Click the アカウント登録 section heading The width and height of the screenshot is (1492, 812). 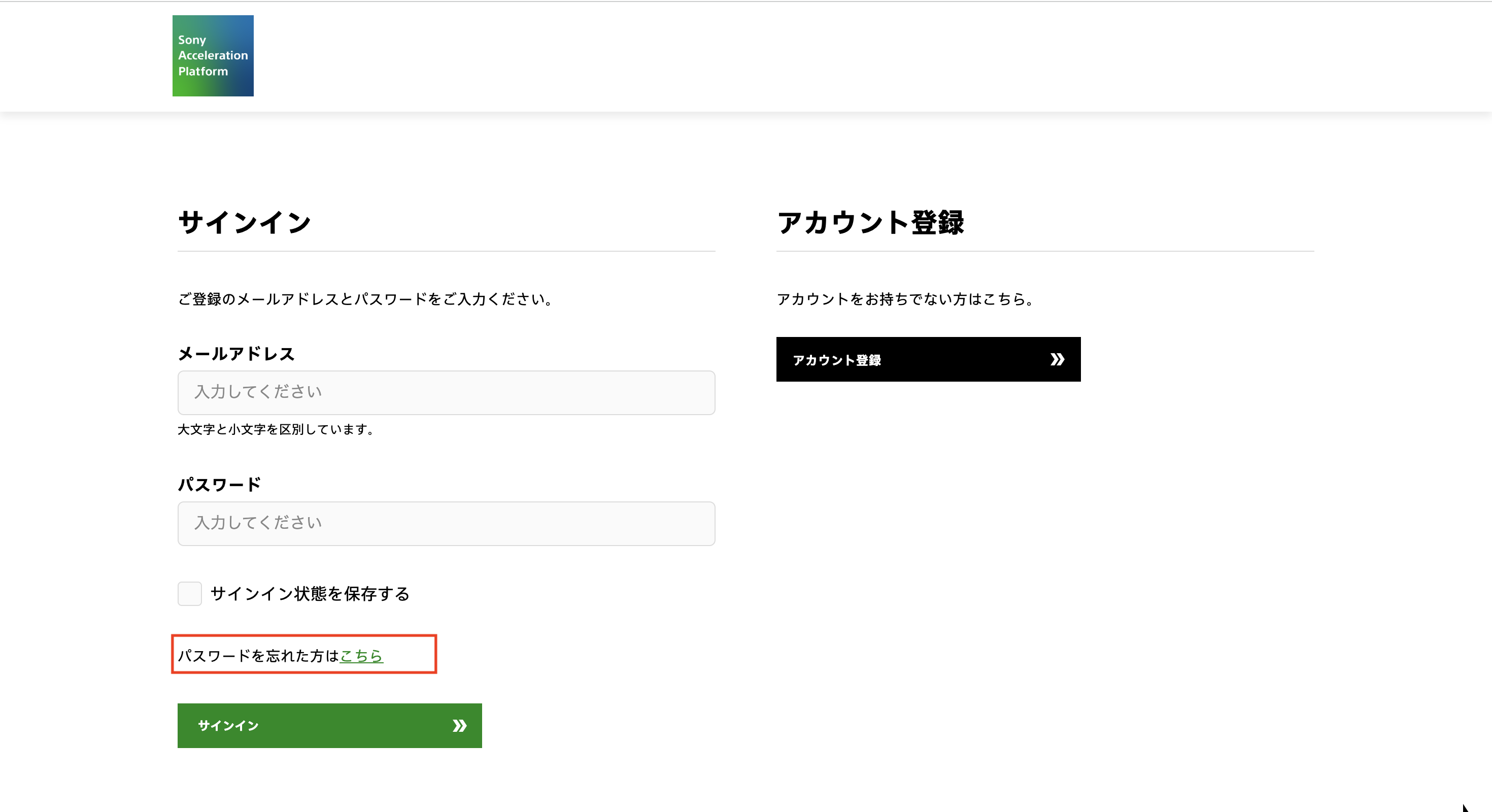(x=872, y=221)
